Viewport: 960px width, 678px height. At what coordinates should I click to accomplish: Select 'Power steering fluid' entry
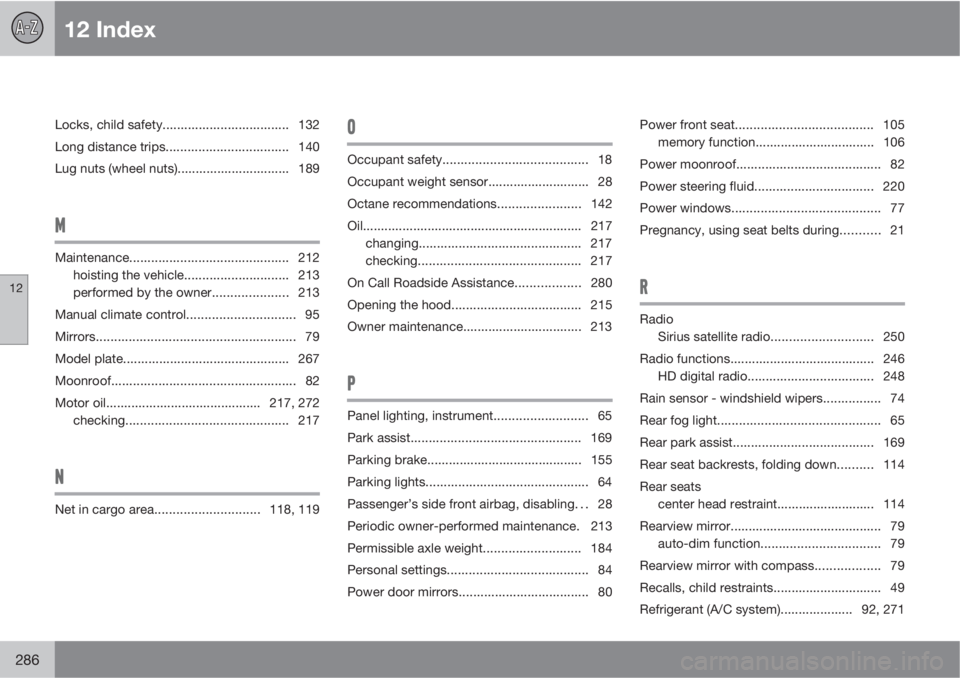(772, 187)
